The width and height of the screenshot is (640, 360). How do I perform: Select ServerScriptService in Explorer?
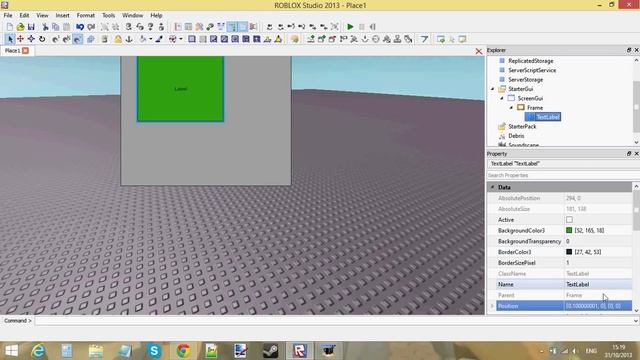pyautogui.click(x=532, y=70)
